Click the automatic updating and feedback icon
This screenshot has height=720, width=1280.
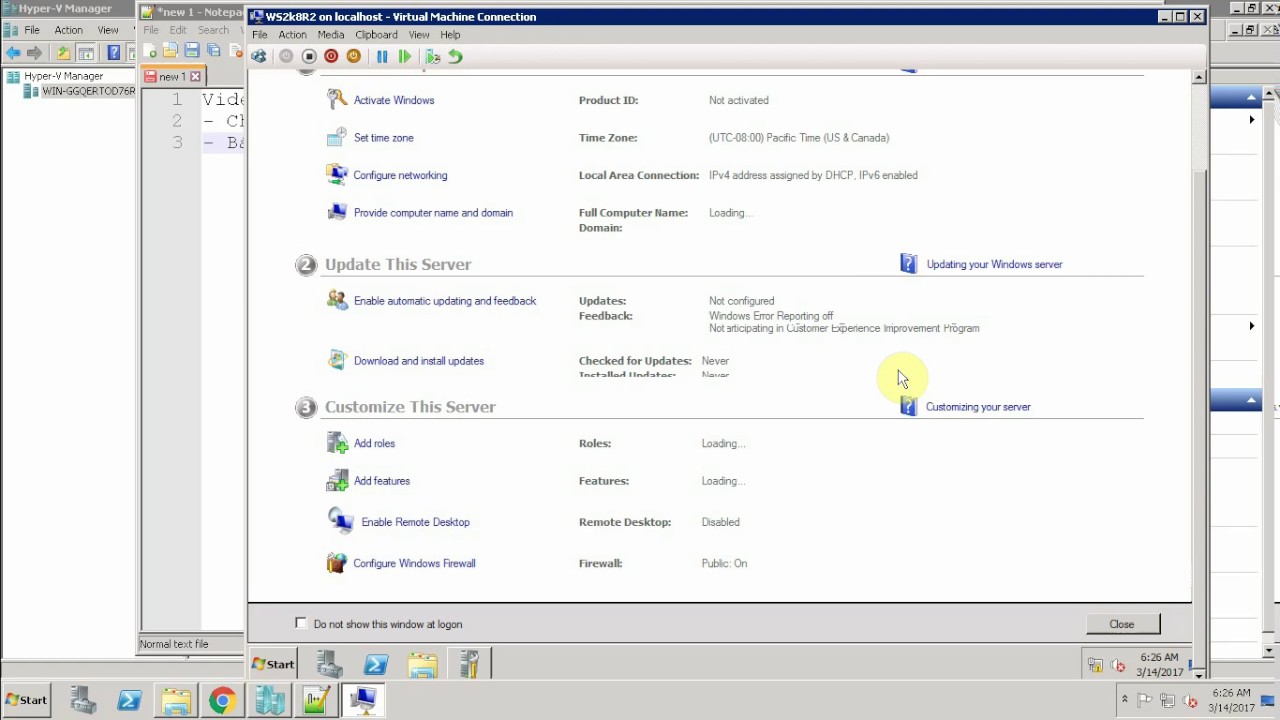pos(337,300)
